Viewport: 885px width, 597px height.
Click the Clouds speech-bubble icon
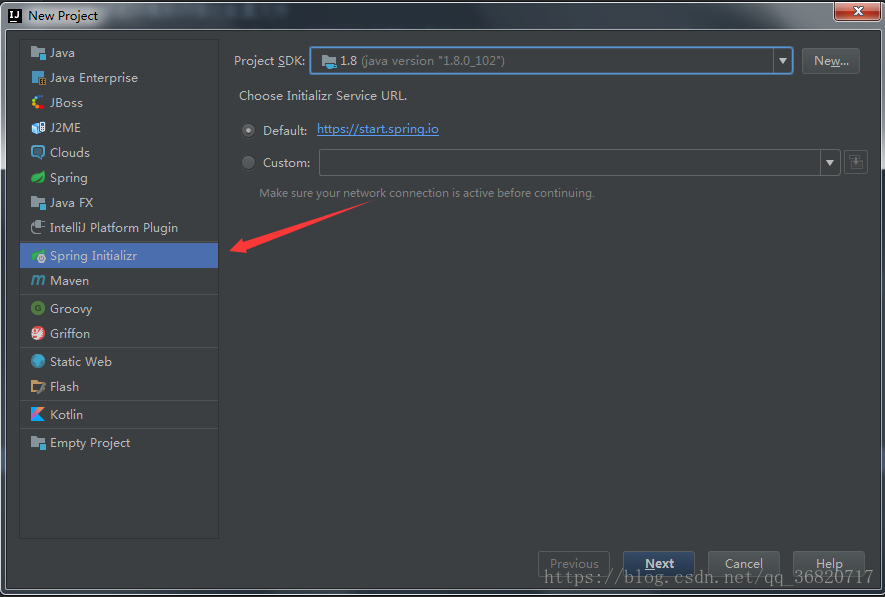tap(38, 152)
